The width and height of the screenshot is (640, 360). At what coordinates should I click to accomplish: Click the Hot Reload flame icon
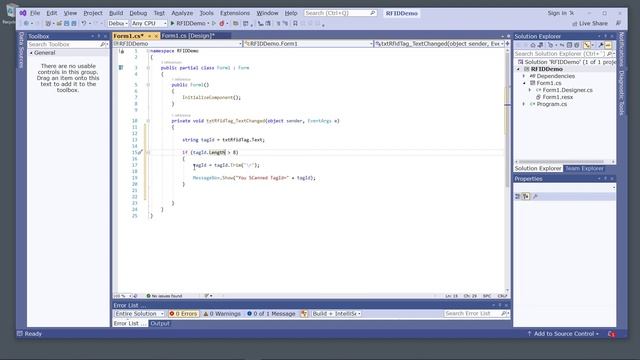(x=222, y=23)
